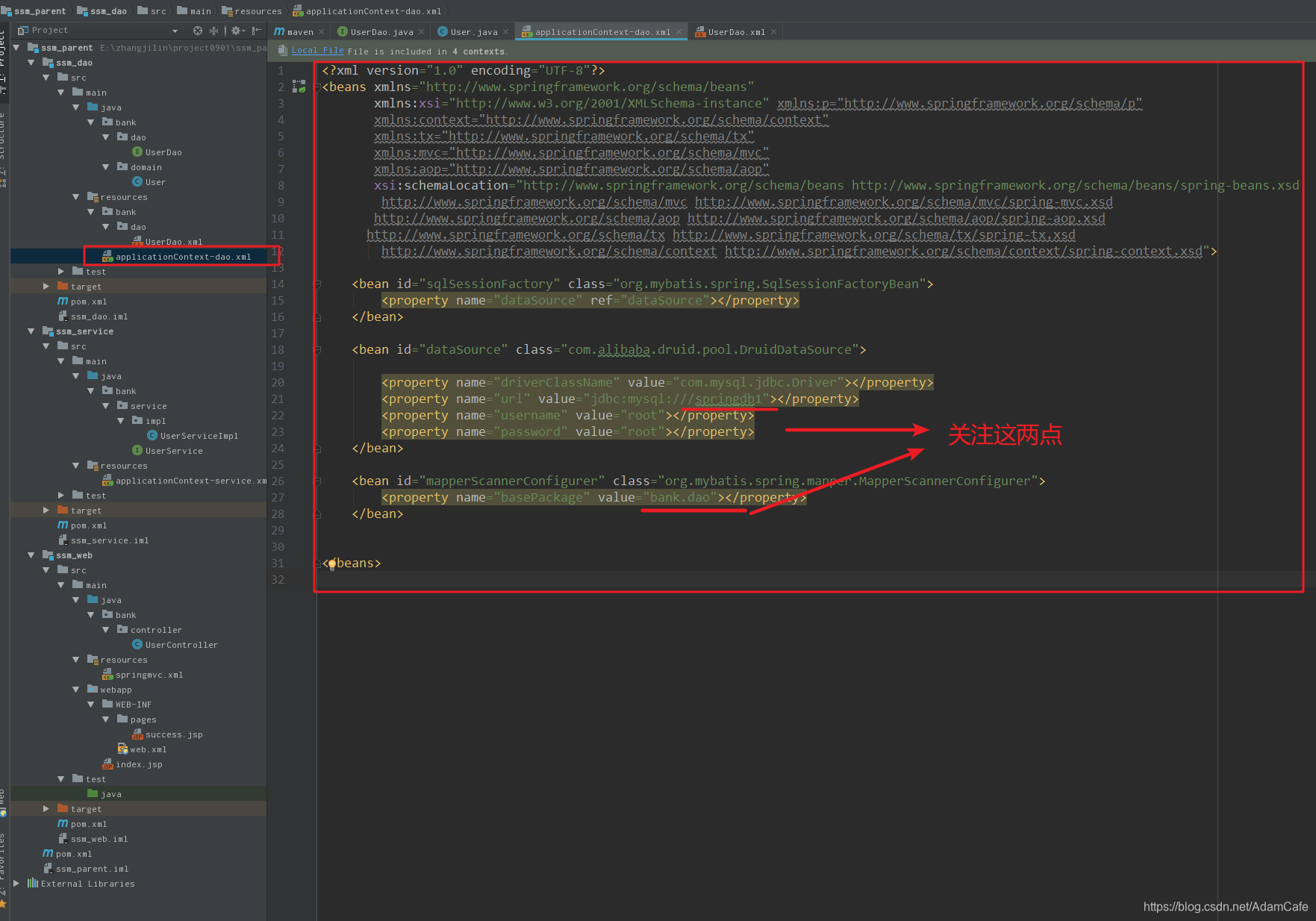Collapse the ssm_parent root node
This screenshot has height=921, width=1316.
(16, 48)
